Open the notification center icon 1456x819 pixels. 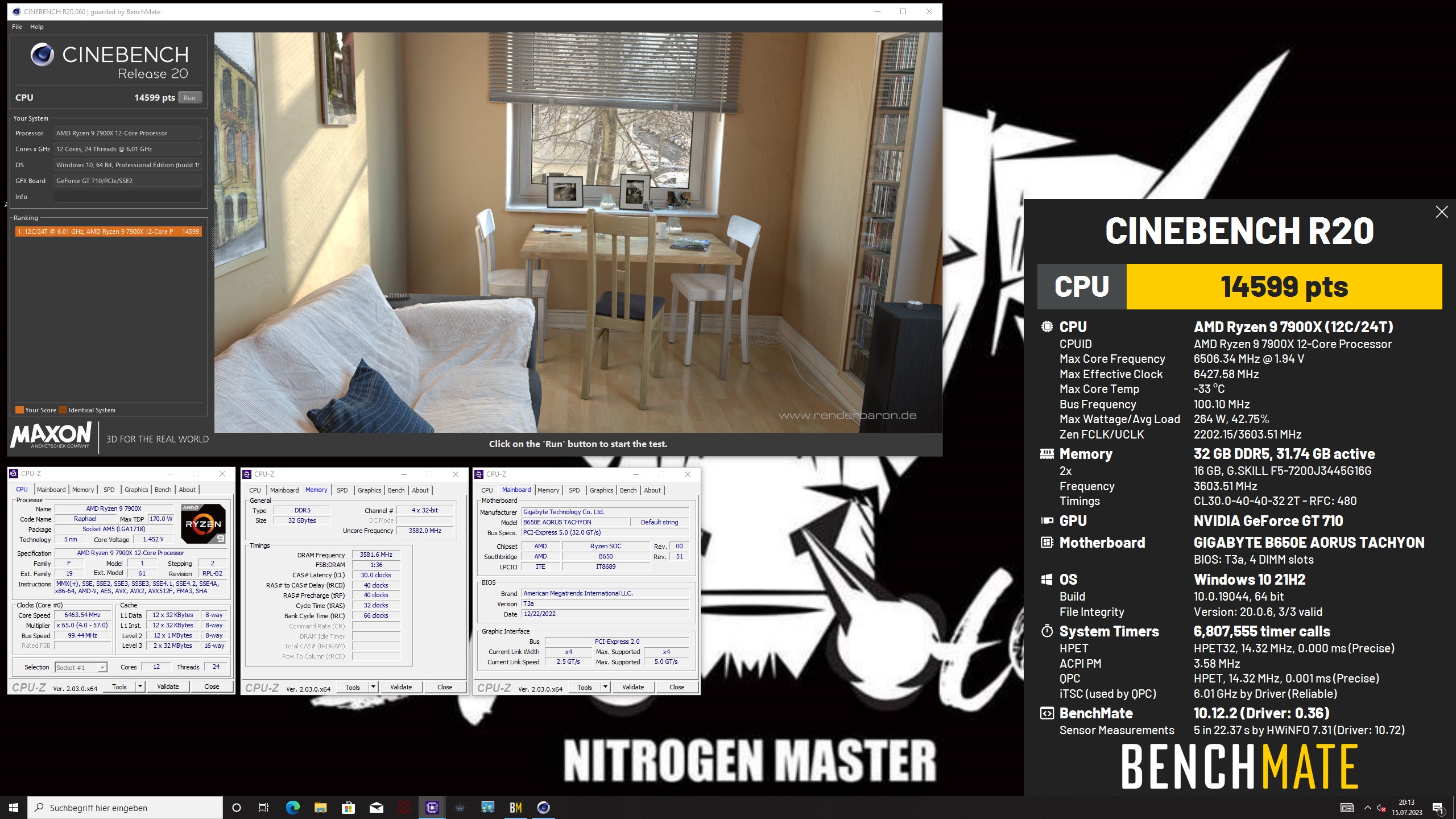point(1438,808)
